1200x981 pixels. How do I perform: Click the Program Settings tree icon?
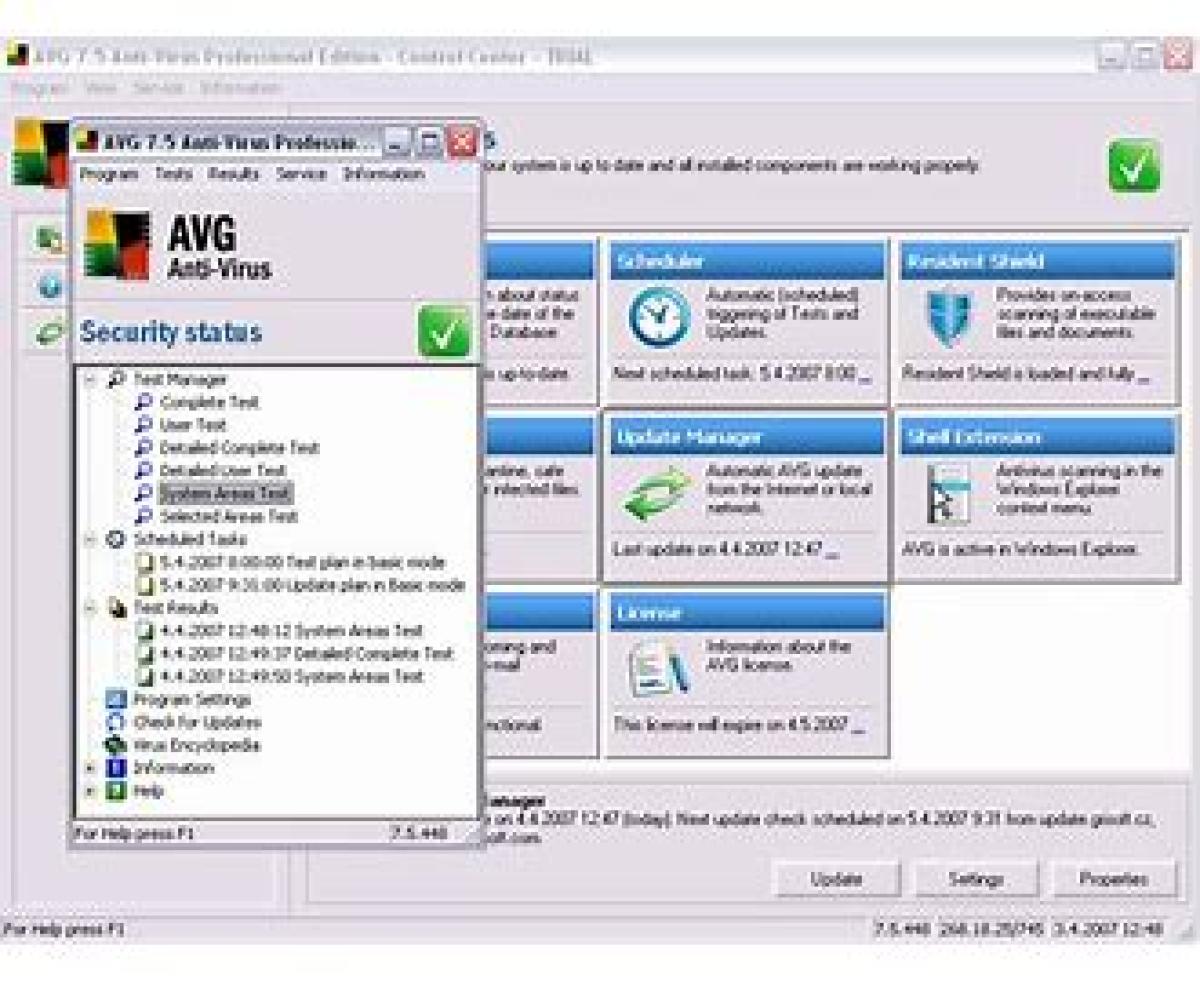pyautogui.click(x=117, y=699)
